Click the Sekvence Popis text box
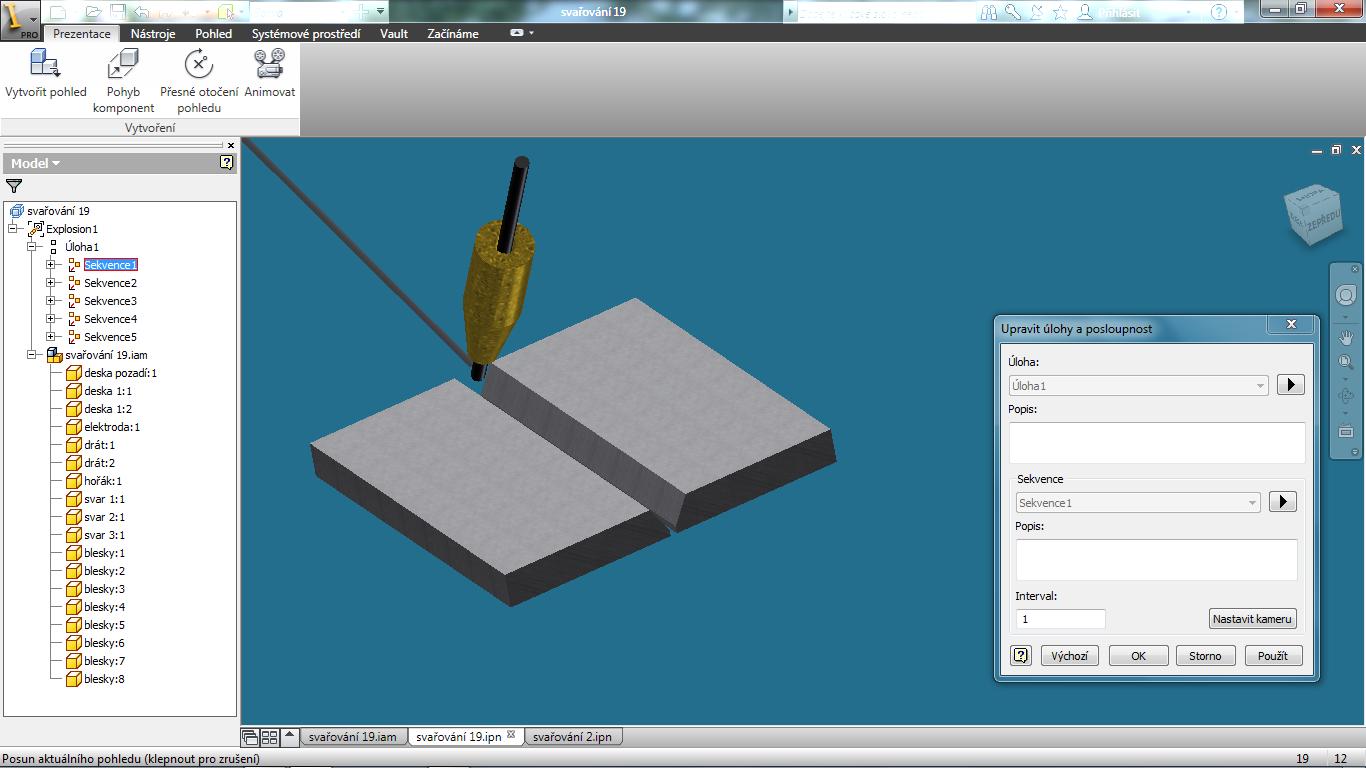 click(x=1156, y=560)
